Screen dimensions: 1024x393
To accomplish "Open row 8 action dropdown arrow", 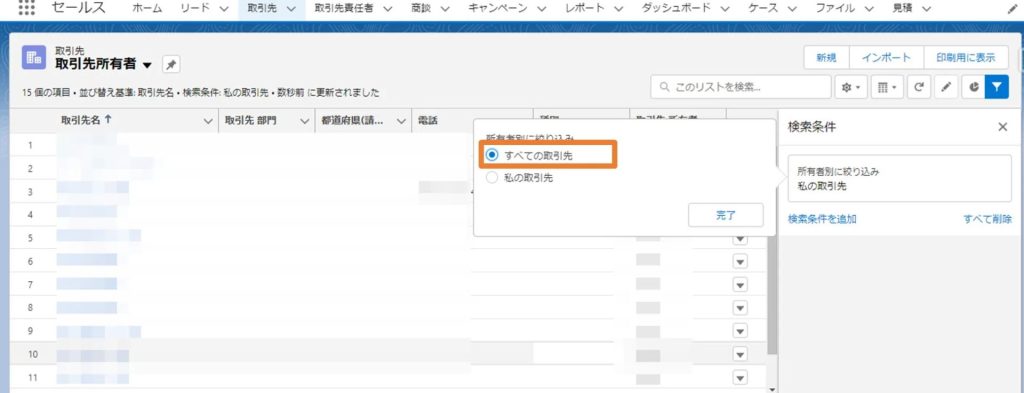I will 740,307.
